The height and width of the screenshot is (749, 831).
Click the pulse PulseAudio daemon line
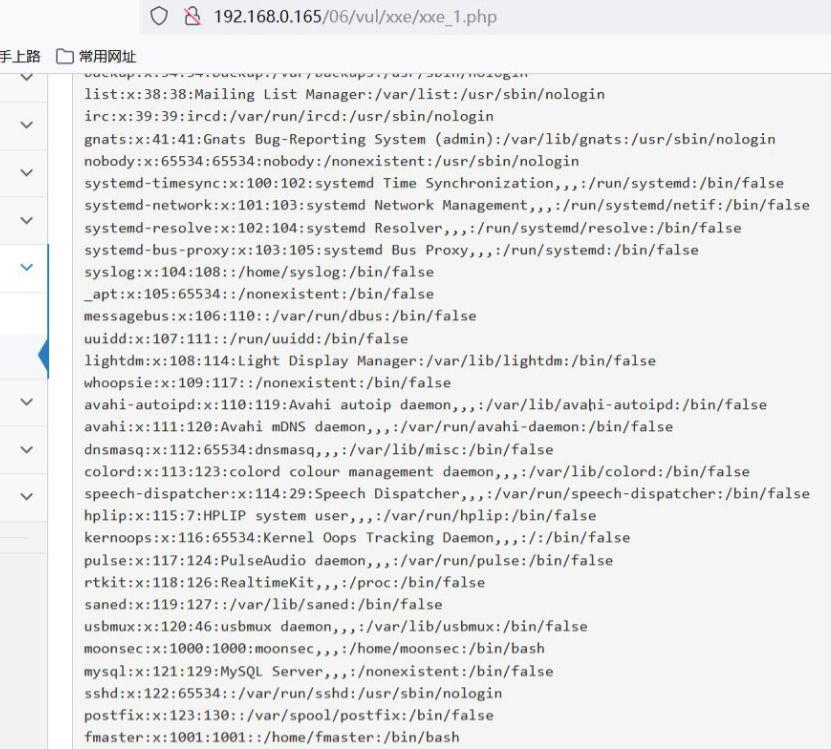coord(348,560)
